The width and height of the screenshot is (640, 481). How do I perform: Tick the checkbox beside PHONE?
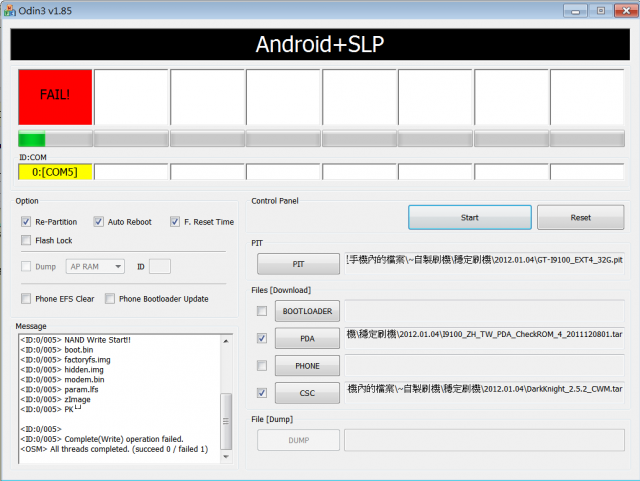[262, 365]
